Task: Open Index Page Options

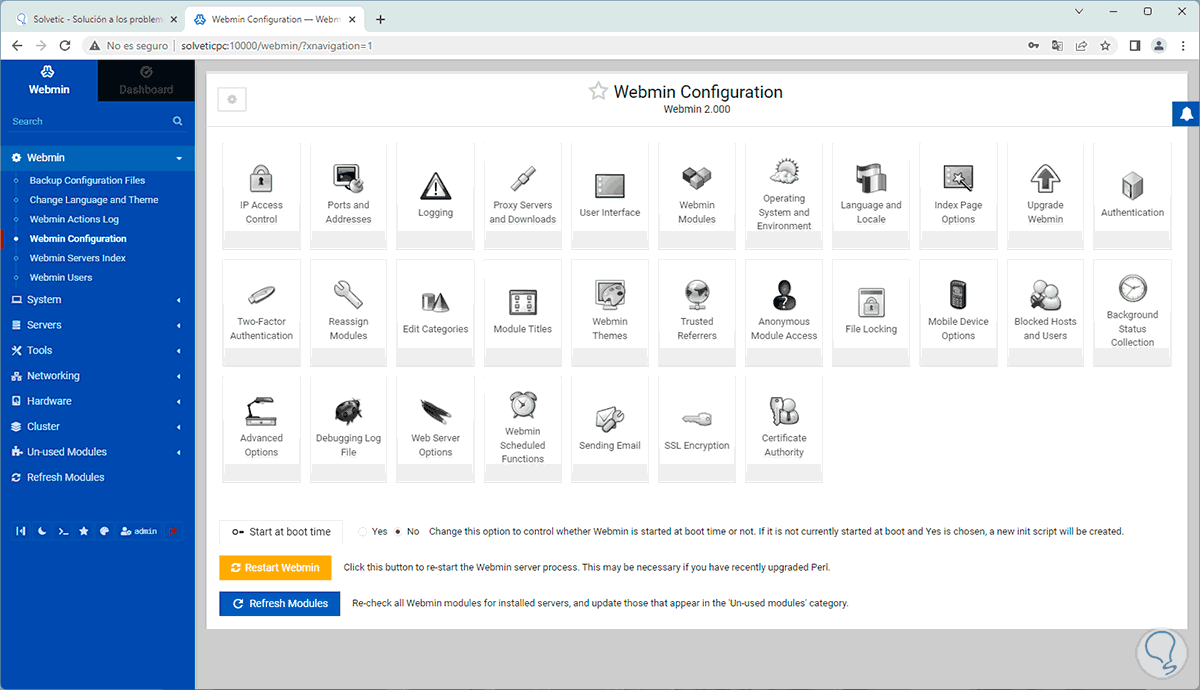Action: (958, 196)
